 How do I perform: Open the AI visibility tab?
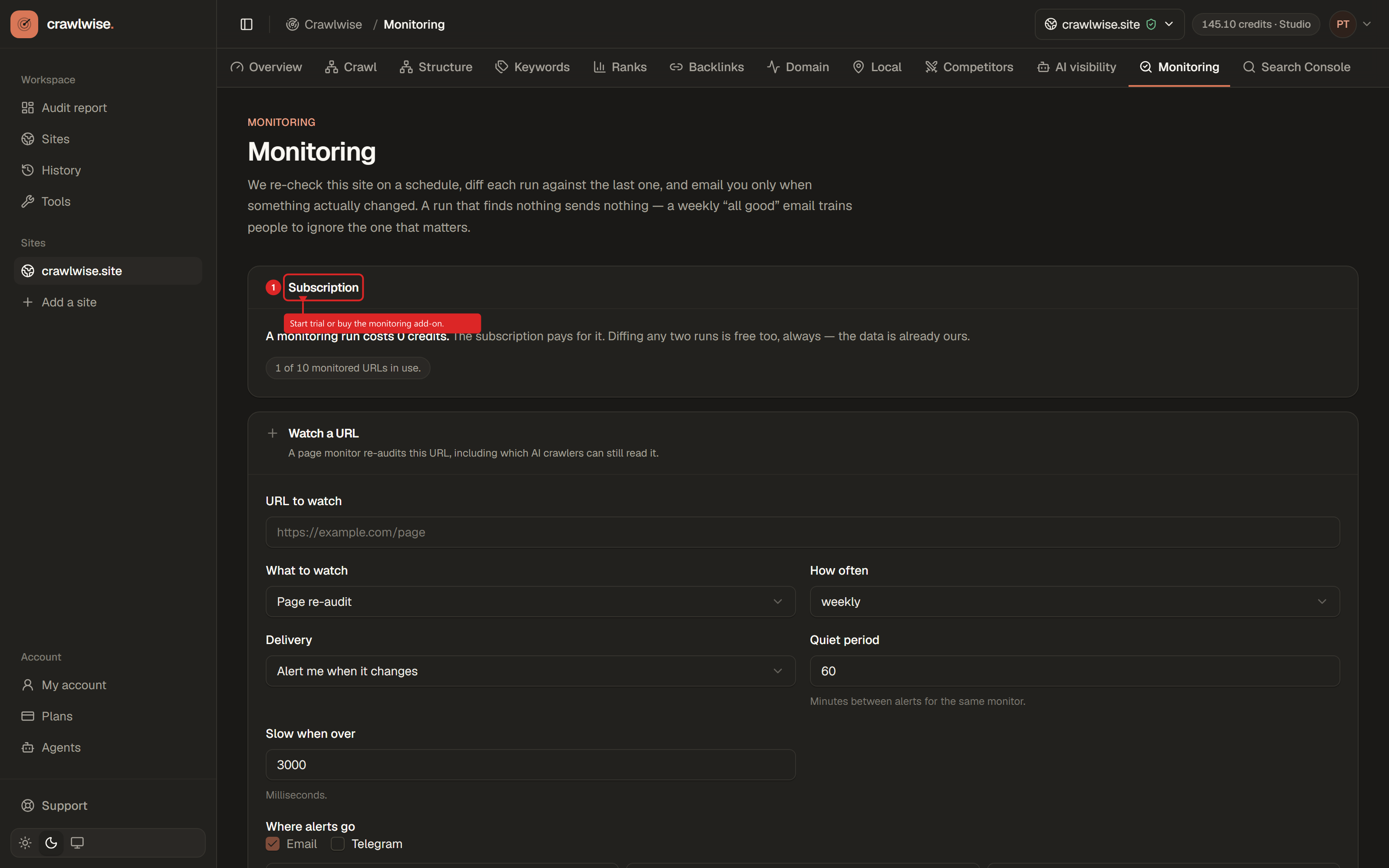tap(1077, 67)
